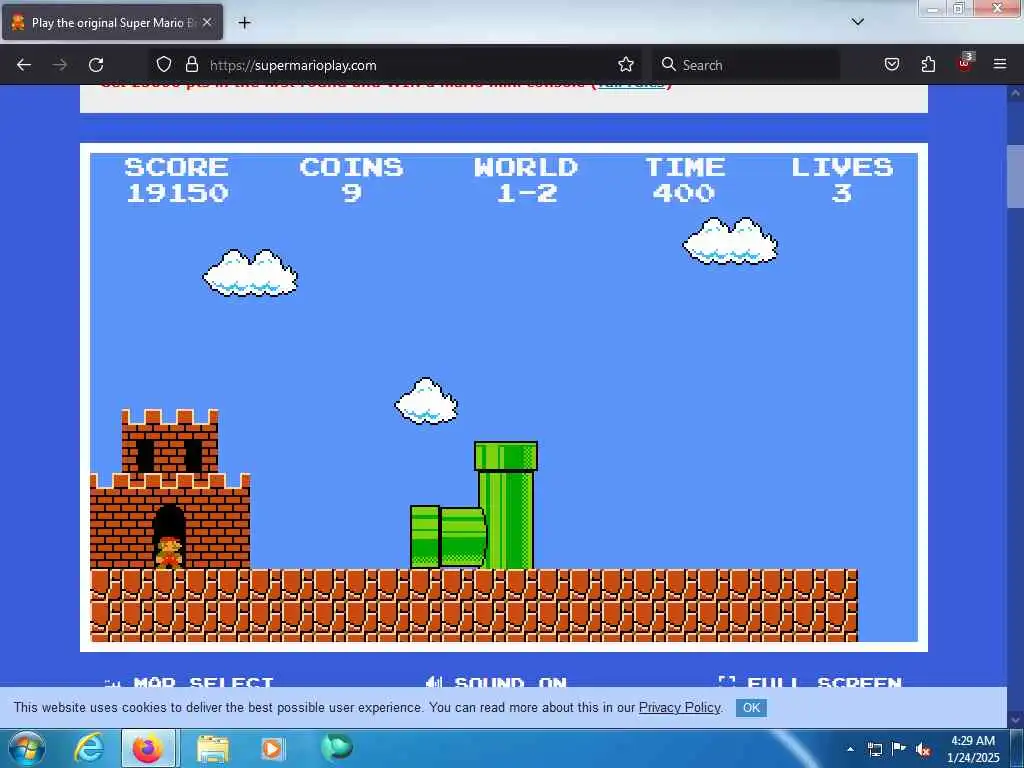This screenshot has width=1024, height=768.
Task: Expand the list all tabs chevron
Action: (858, 22)
